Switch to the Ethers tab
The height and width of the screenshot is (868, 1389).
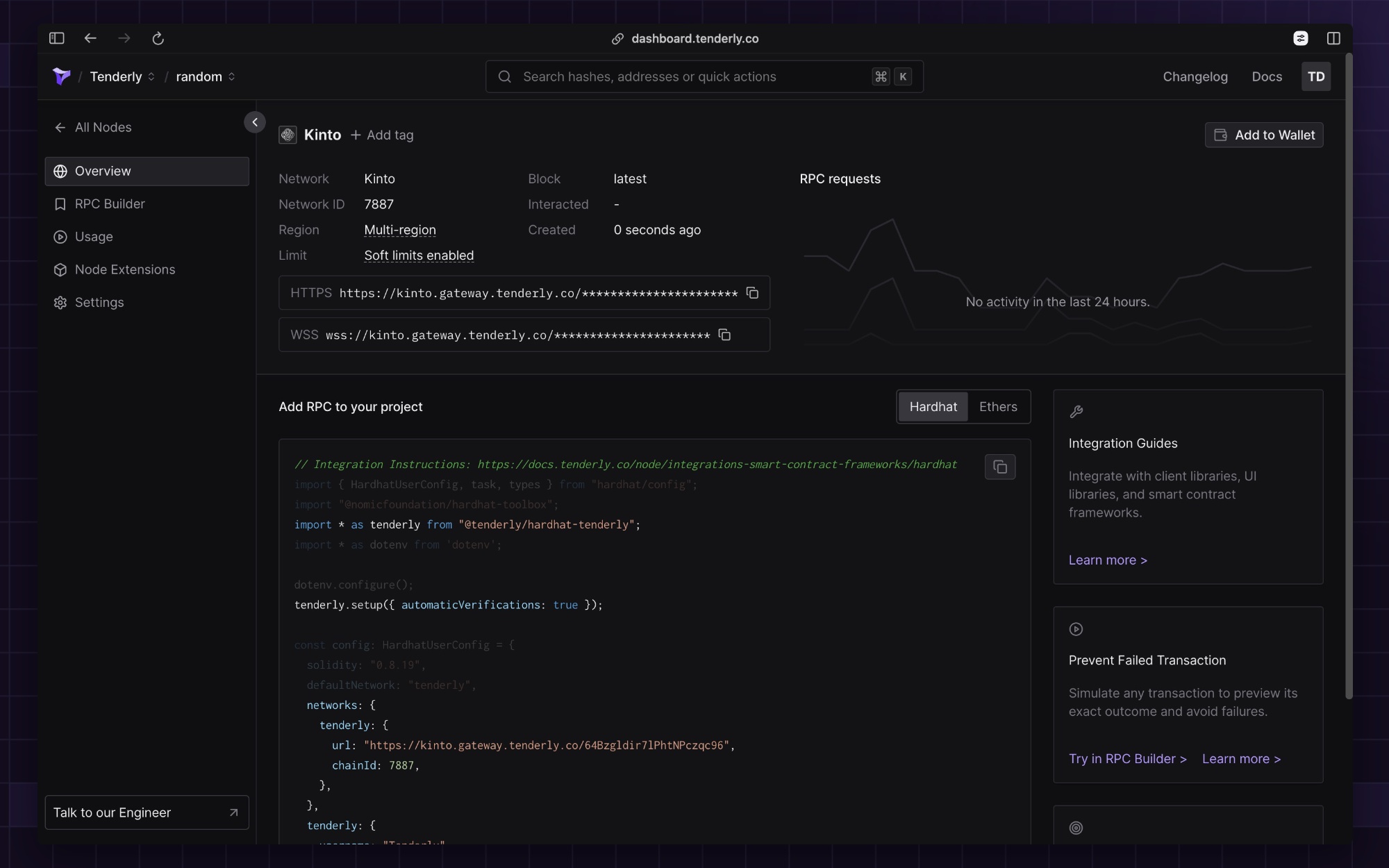(998, 406)
